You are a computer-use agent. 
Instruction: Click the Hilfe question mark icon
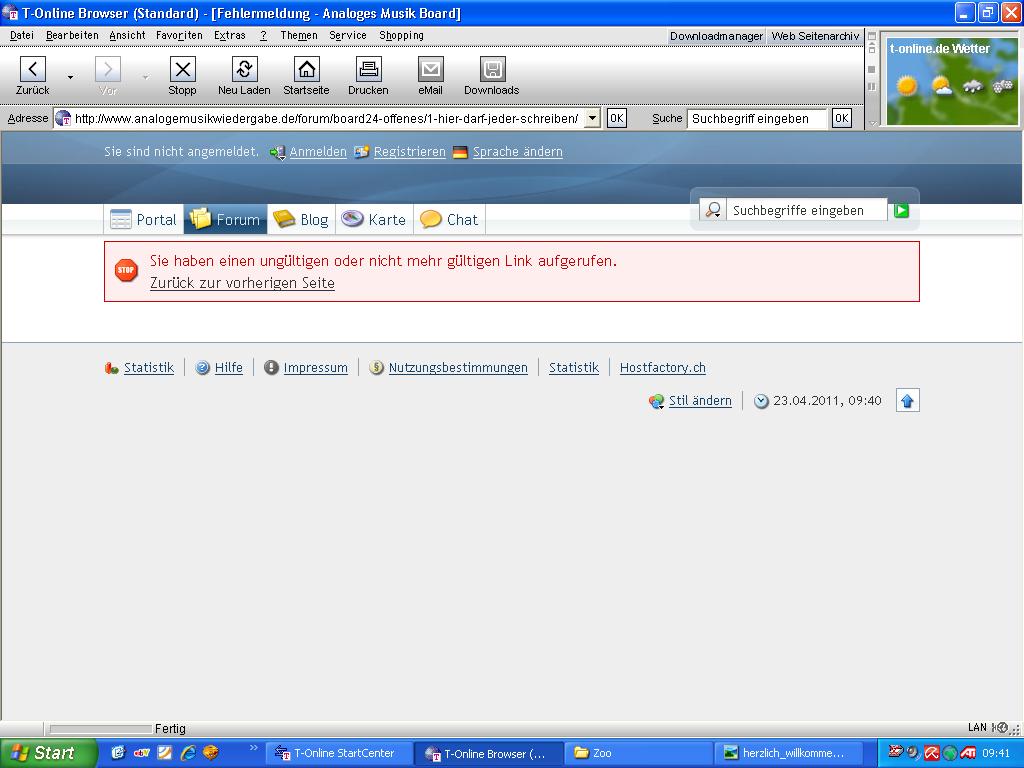click(202, 368)
